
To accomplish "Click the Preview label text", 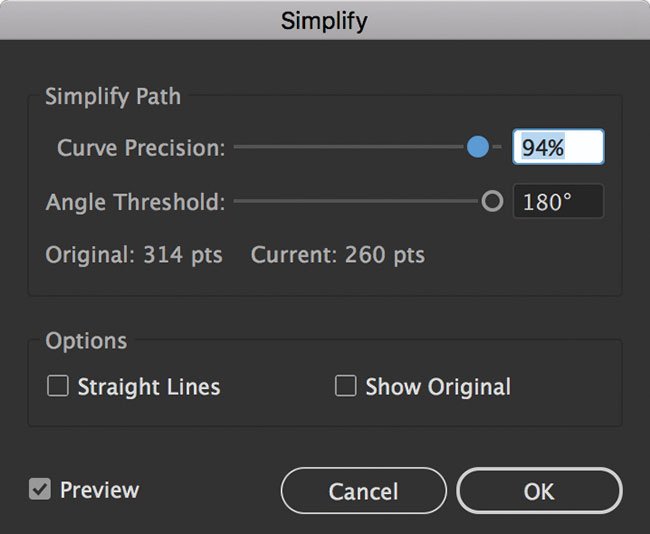I will click(x=99, y=490).
